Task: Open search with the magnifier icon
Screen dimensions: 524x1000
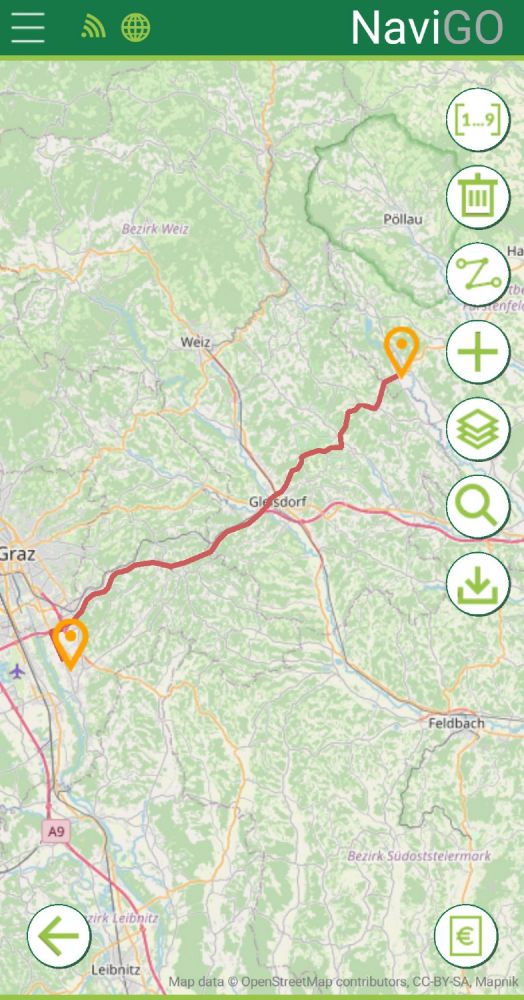Action: coord(478,506)
